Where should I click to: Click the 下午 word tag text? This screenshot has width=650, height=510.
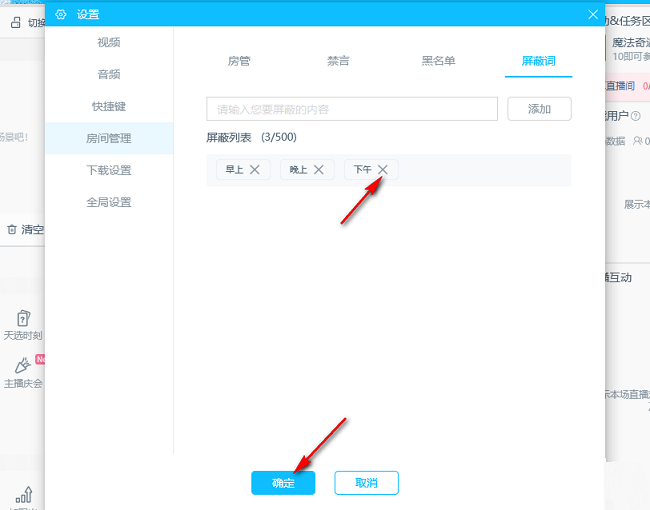362,170
